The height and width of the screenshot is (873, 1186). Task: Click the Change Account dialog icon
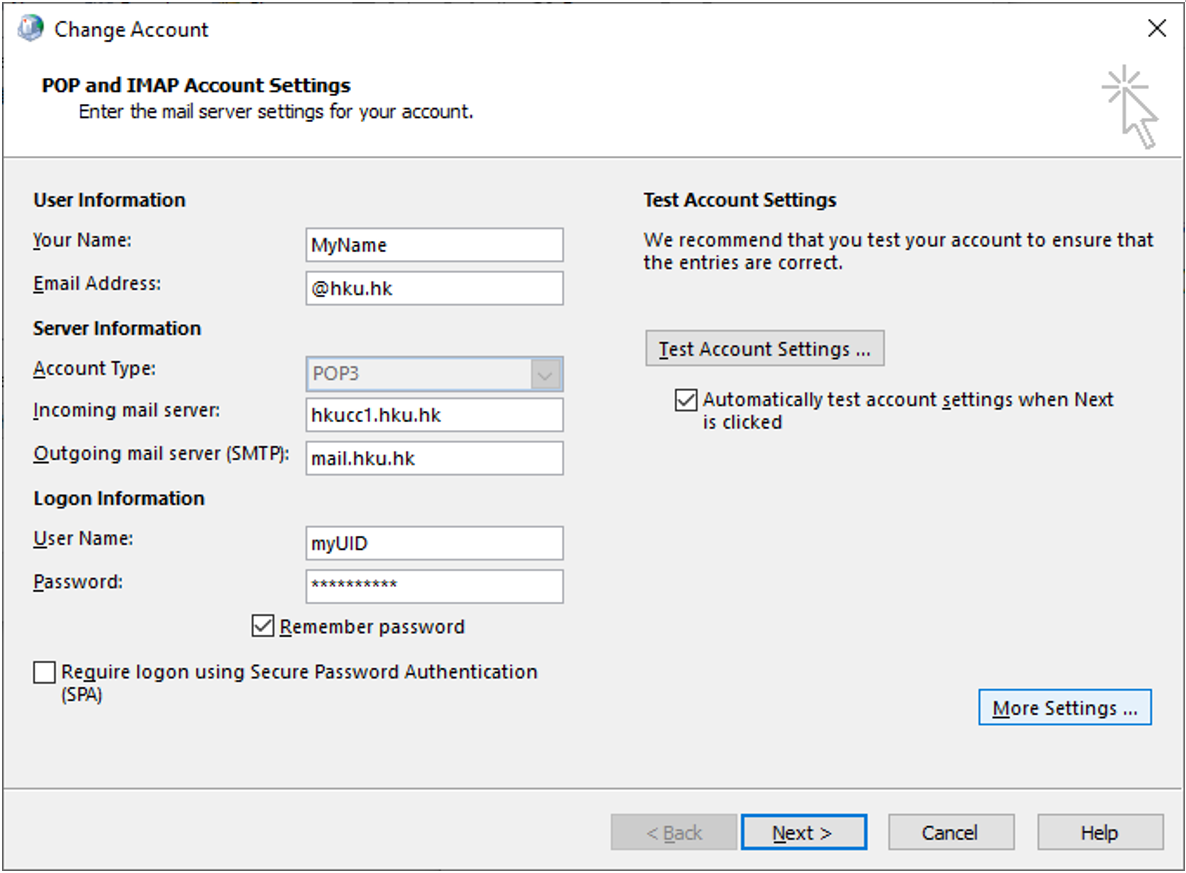[x=29, y=27]
